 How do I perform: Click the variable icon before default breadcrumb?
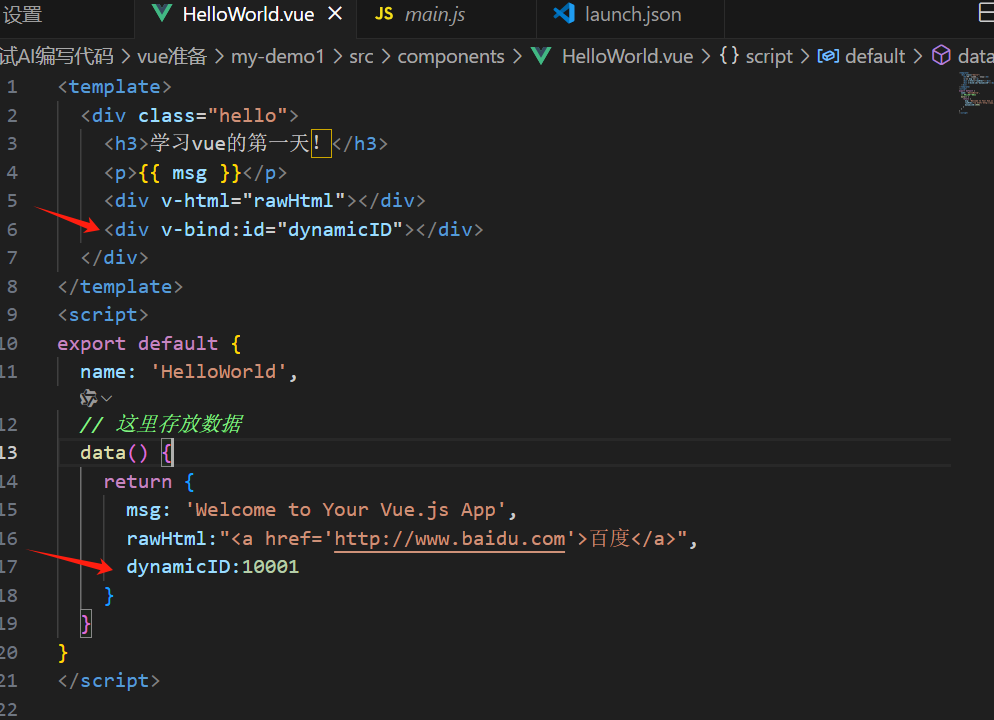[828, 56]
